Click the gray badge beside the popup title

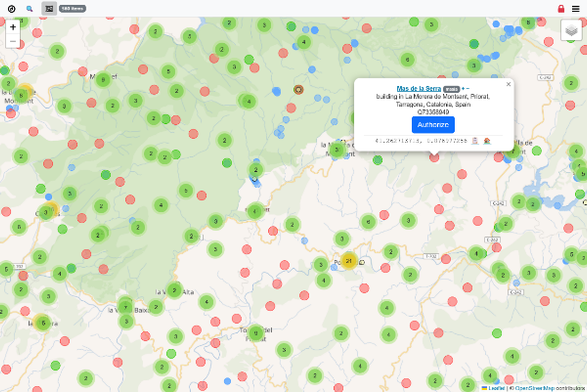coord(451,89)
